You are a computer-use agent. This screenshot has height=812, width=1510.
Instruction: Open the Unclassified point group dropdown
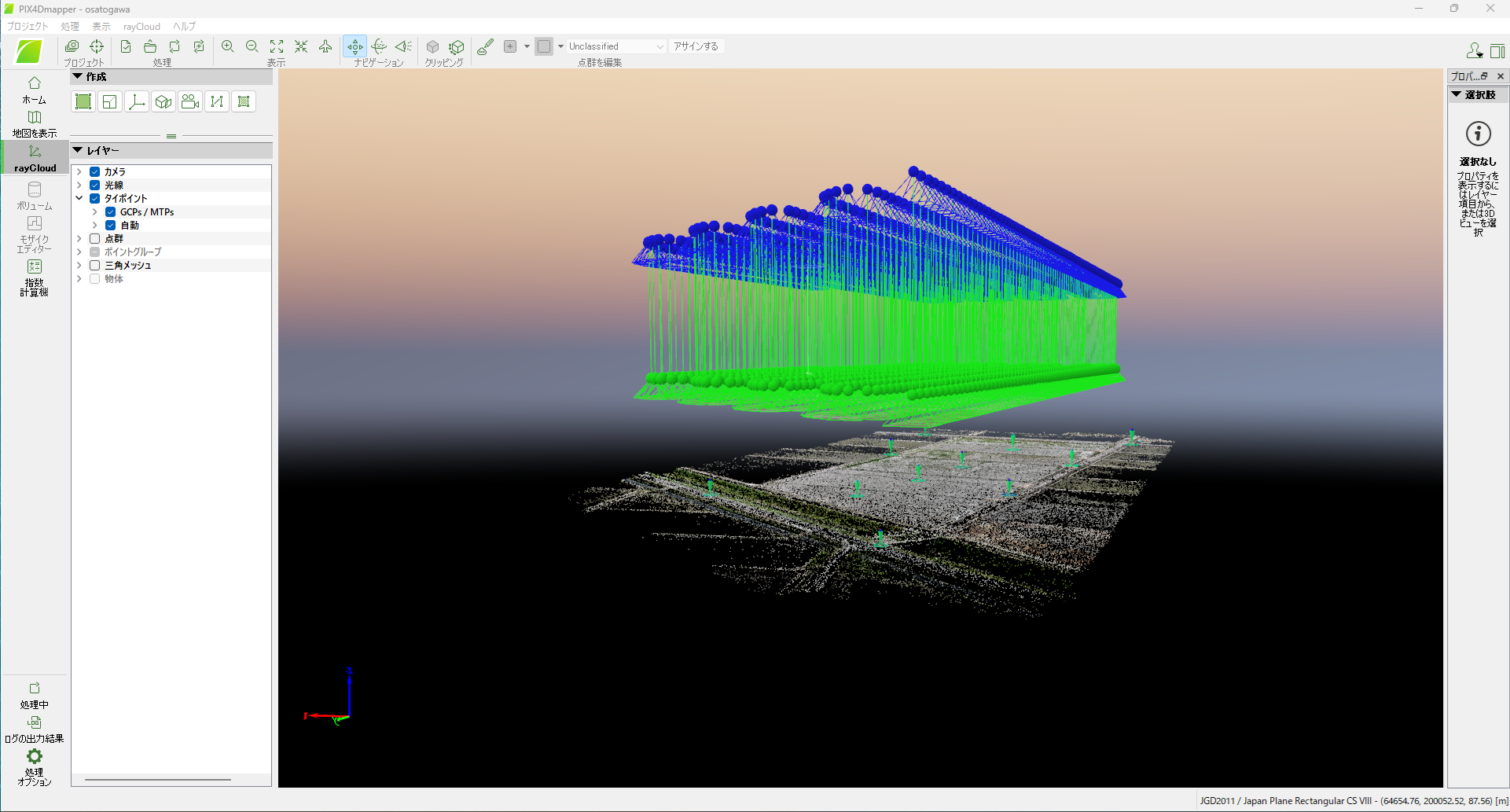pyautogui.click(x=616, y=46)
